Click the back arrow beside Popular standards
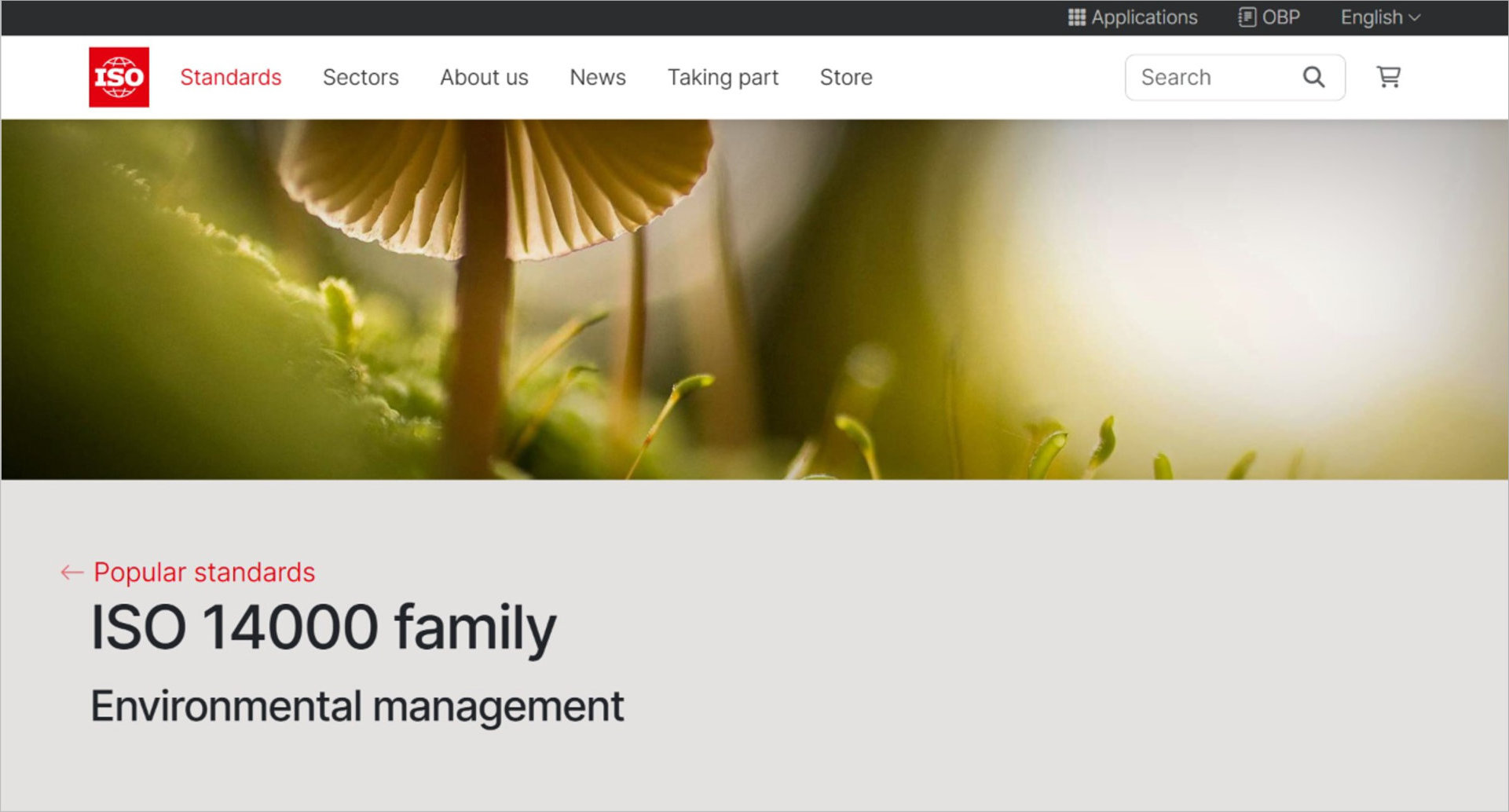 pos(72,572)
